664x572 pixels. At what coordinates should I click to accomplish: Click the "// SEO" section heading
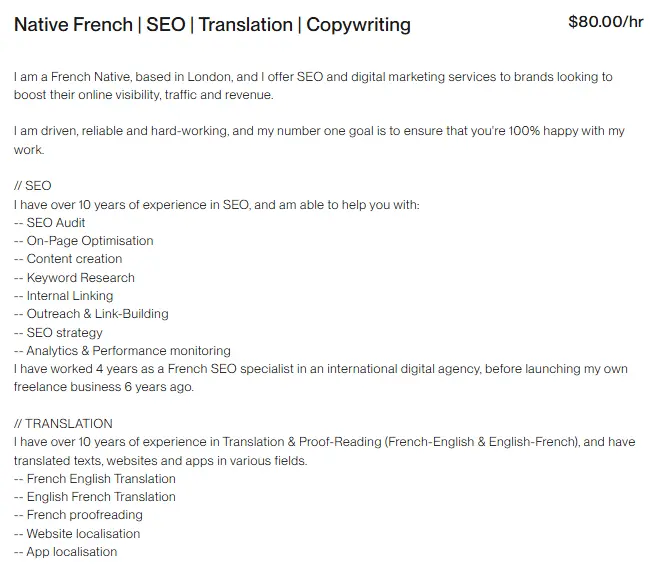click(33, 186)
